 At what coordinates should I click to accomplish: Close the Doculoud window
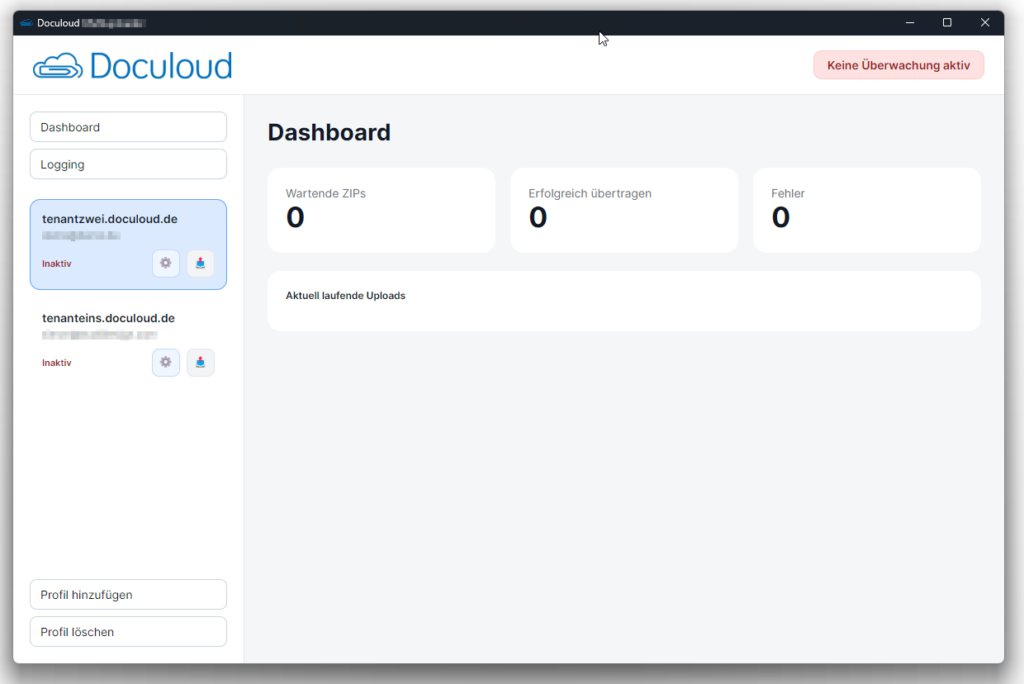(x=985, y=23)
